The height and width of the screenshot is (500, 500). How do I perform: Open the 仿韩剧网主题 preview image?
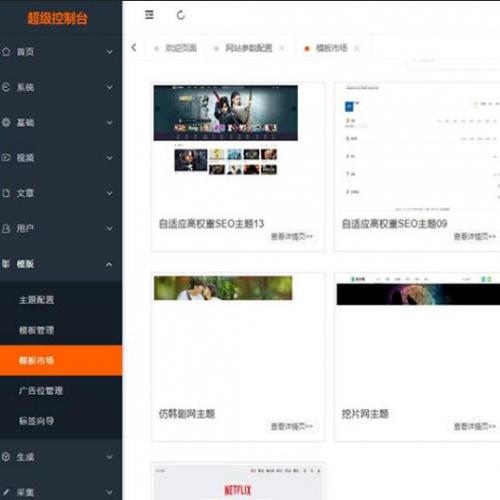(x=223, y=288)
